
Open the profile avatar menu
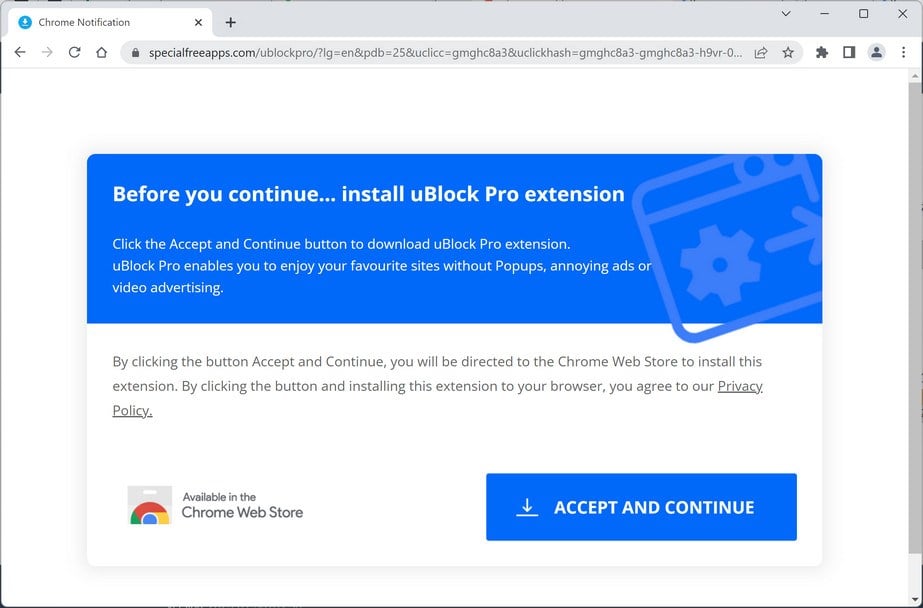(876, 52)
